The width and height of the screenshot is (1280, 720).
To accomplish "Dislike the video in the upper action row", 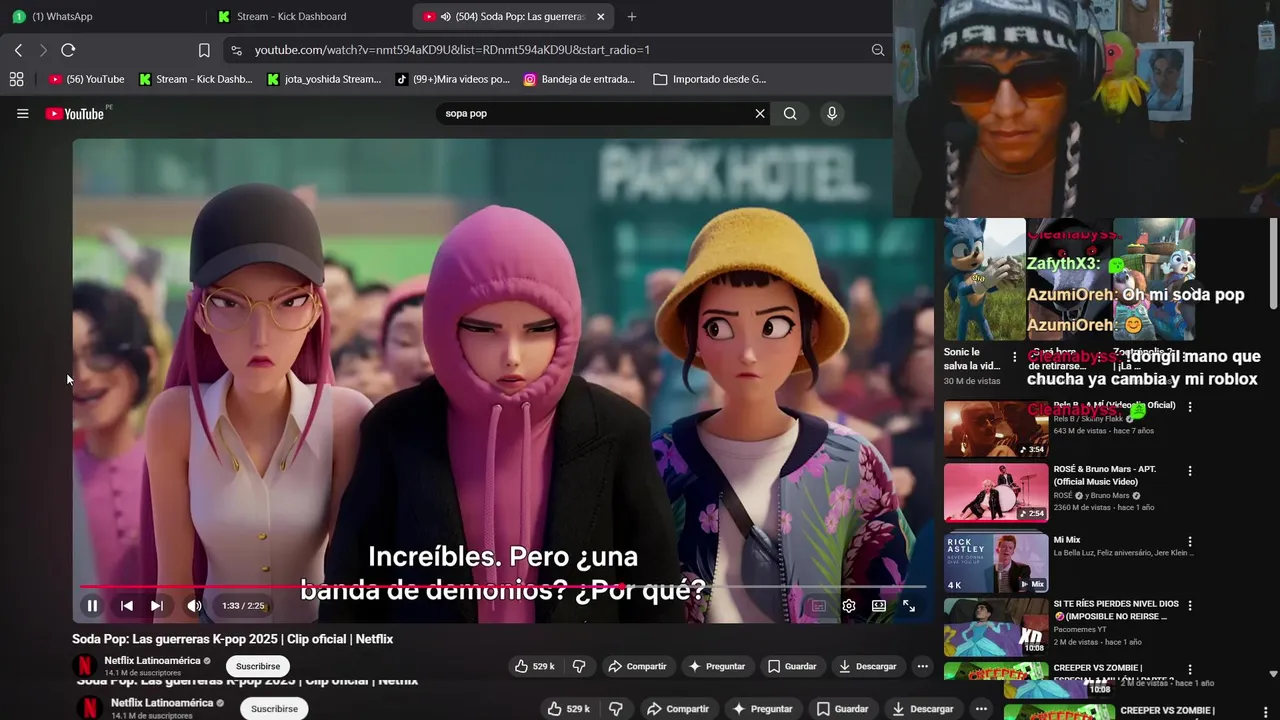I will (579, 666).
